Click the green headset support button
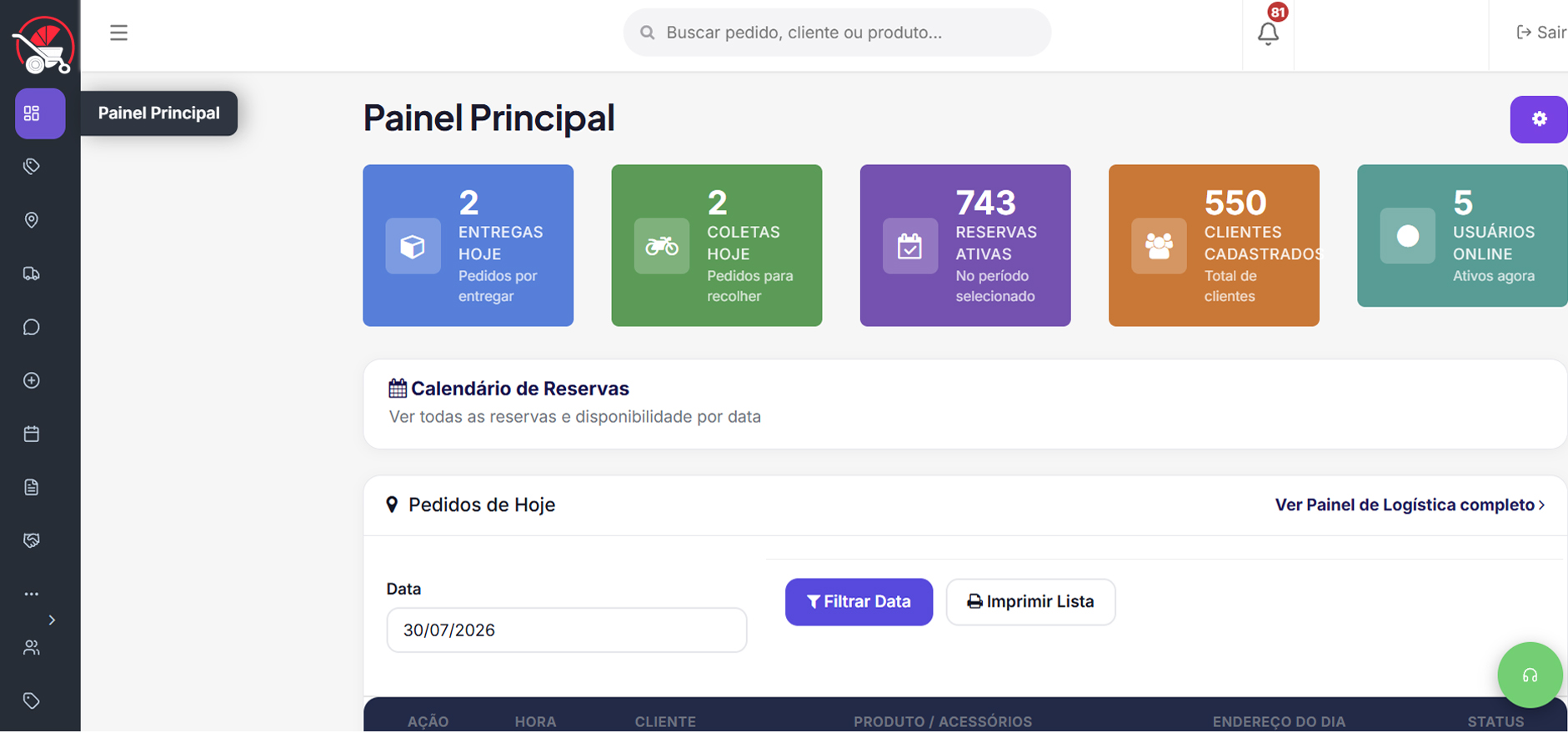 [1530, 675]
